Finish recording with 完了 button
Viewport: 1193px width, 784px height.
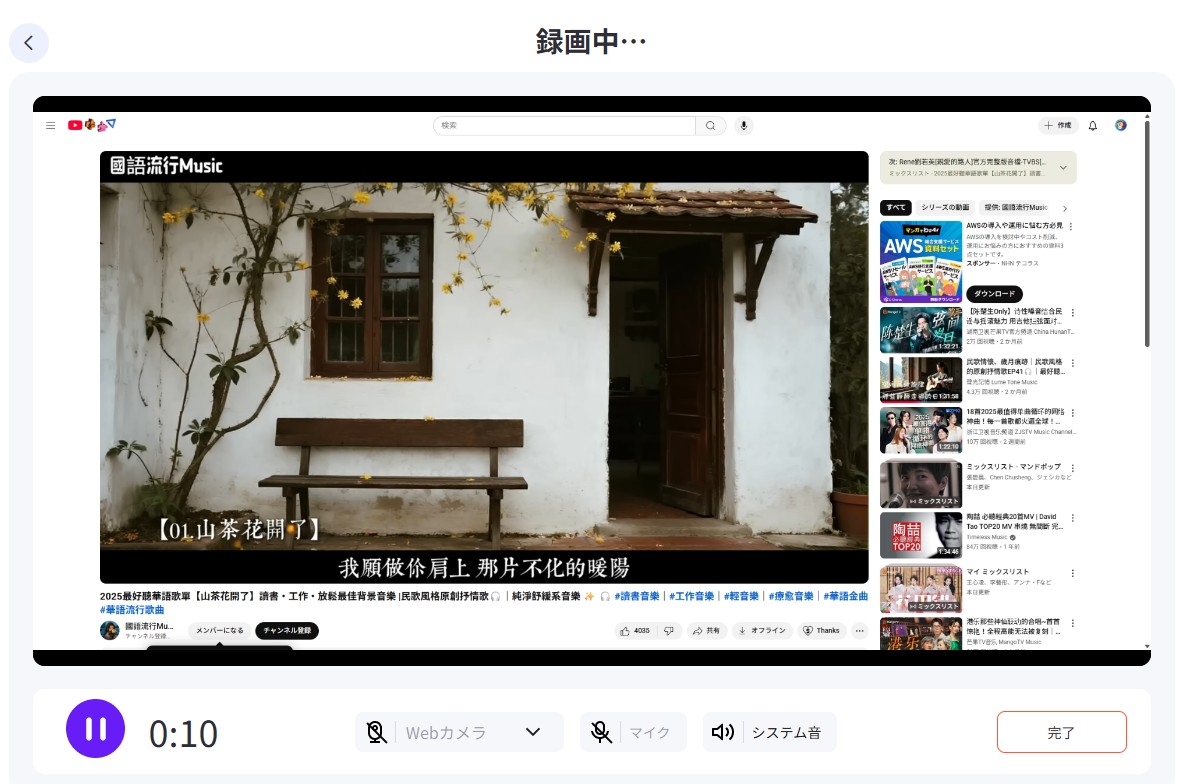tap(1061, 732)
